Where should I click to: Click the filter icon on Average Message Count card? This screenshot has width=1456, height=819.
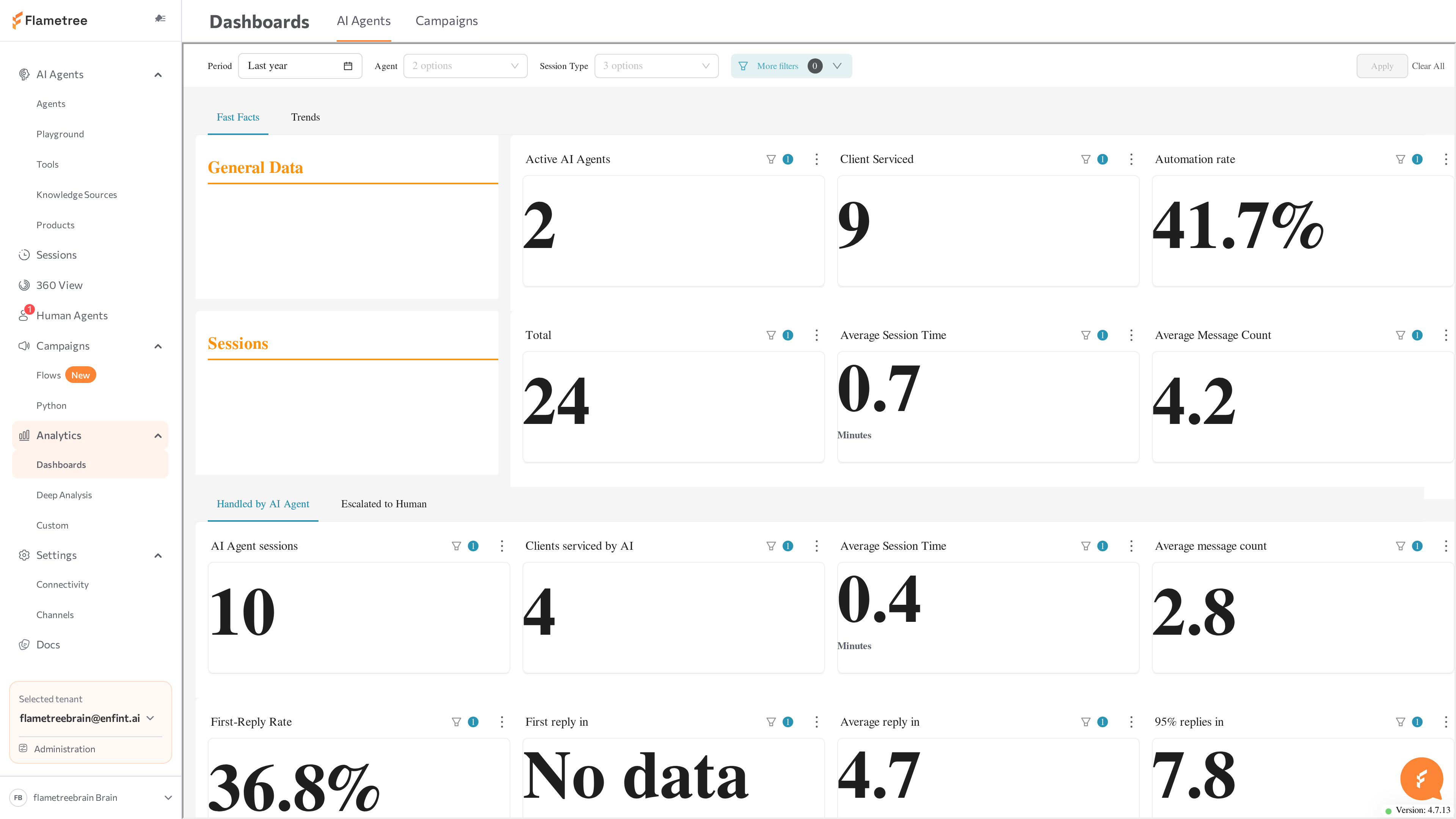[1401, 335]
